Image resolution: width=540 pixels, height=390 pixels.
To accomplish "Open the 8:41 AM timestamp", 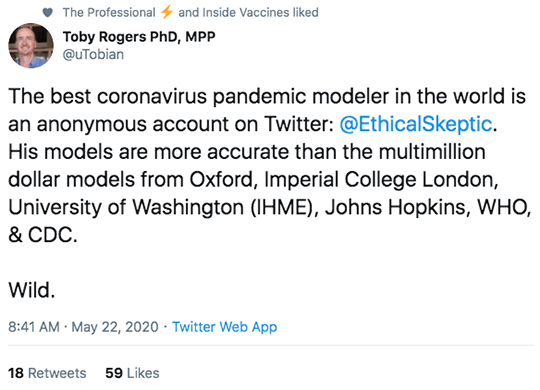I will point(34,327).
